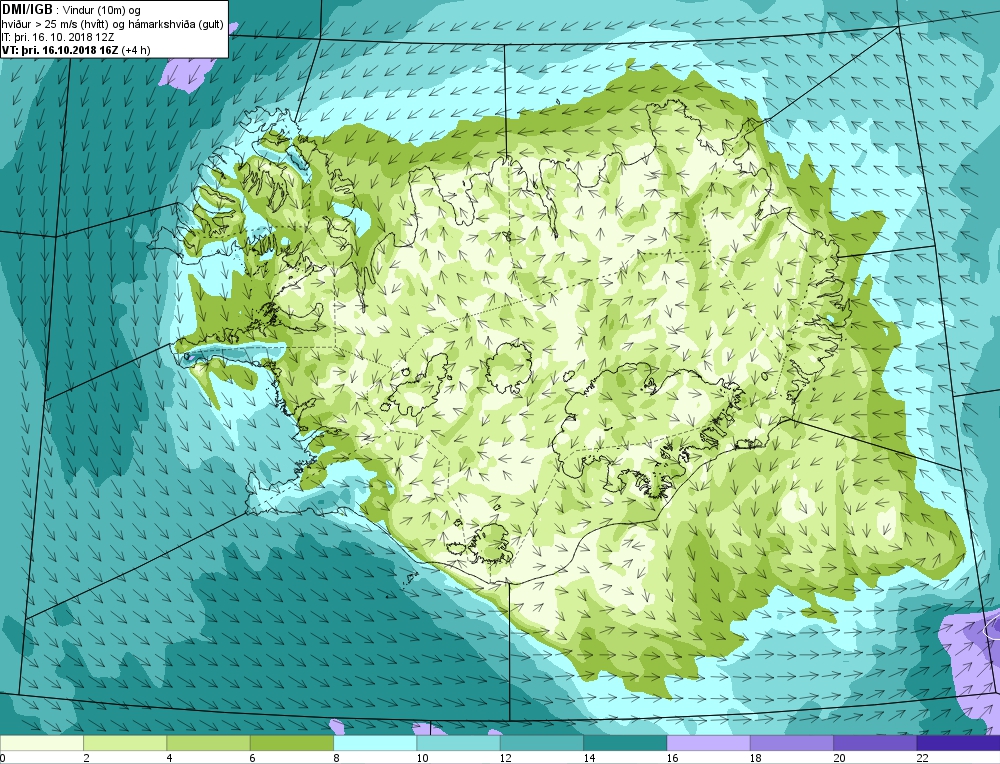Click the teal 12–14 m/s legend swatch
The width and height of the screenshot is (1000, 764).
(x=542, y=743)
